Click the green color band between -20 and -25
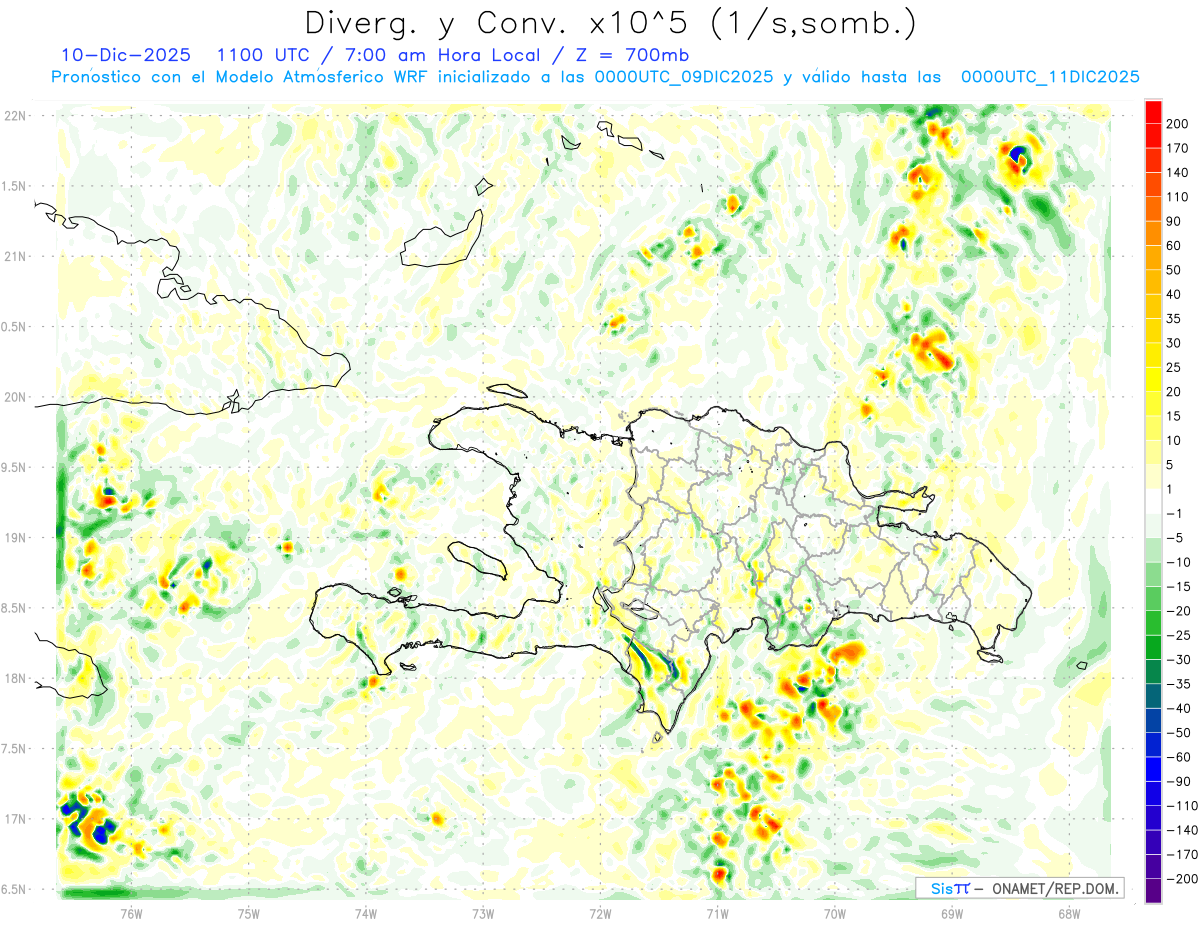1200x927 pixels. click(x=1154, y=623)
